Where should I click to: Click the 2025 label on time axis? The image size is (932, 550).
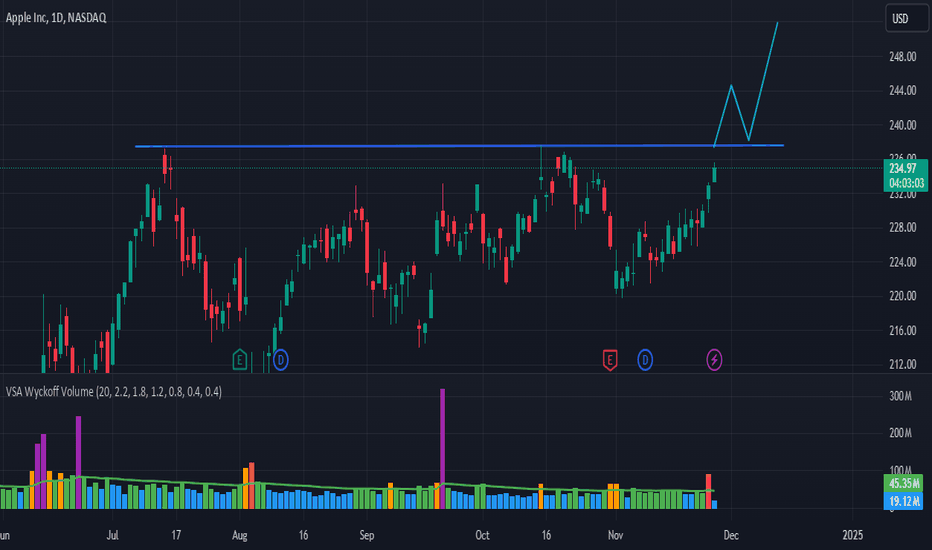coord(852,535)
